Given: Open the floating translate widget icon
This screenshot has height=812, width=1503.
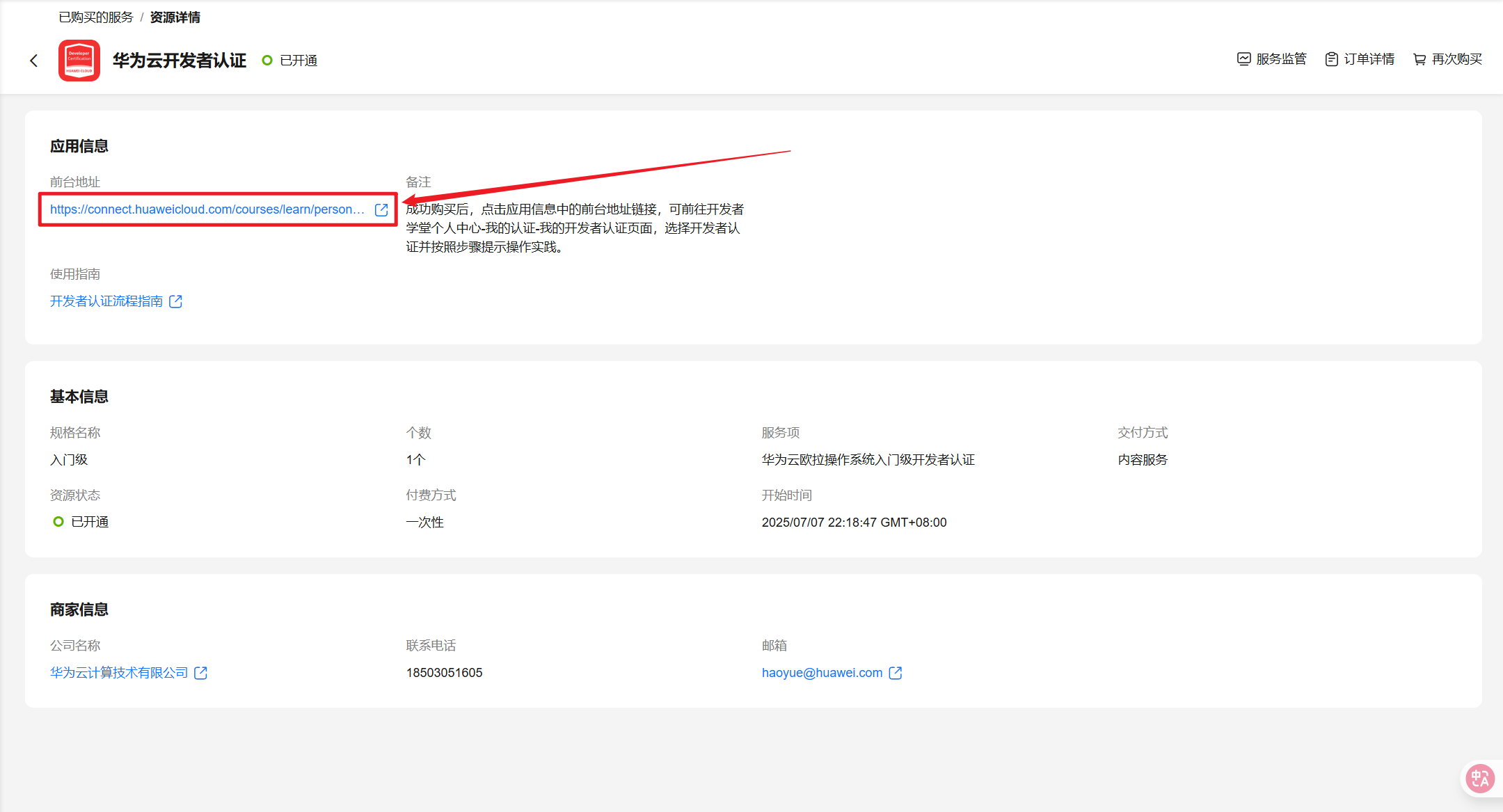Looking at the screenshot, I should tap(1480, 778).
